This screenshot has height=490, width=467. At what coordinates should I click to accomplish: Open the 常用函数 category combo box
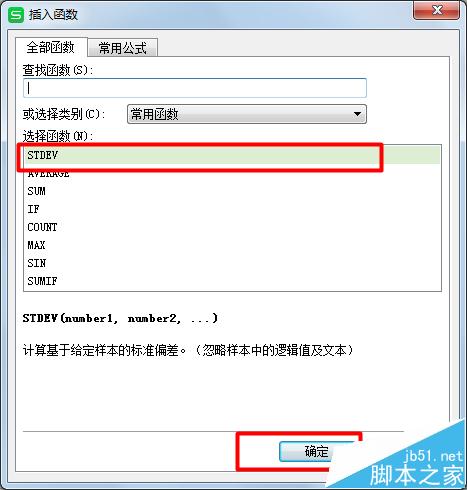(x=247, y=114)
